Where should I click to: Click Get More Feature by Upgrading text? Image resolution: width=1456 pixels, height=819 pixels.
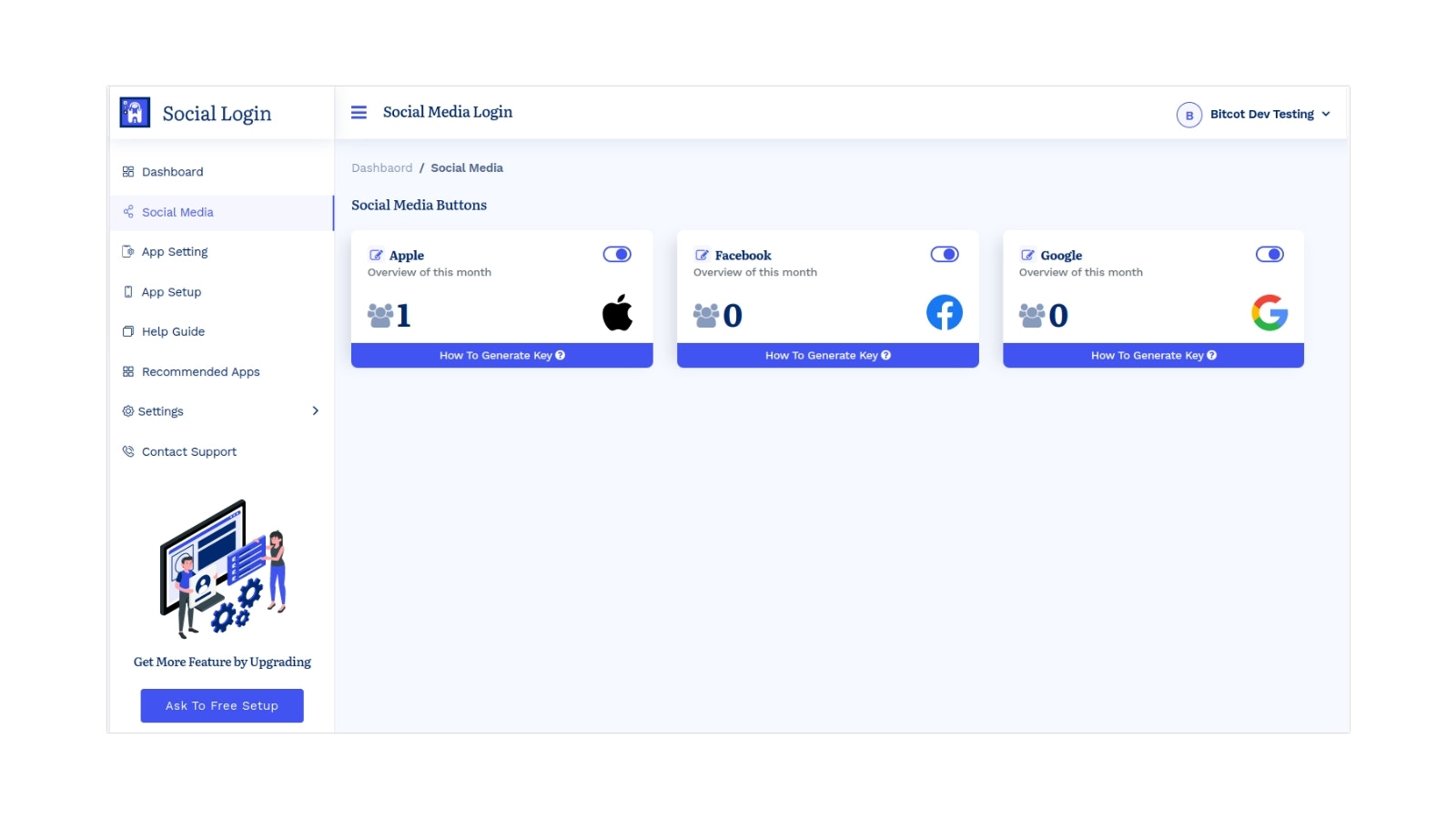click(222, 662)
